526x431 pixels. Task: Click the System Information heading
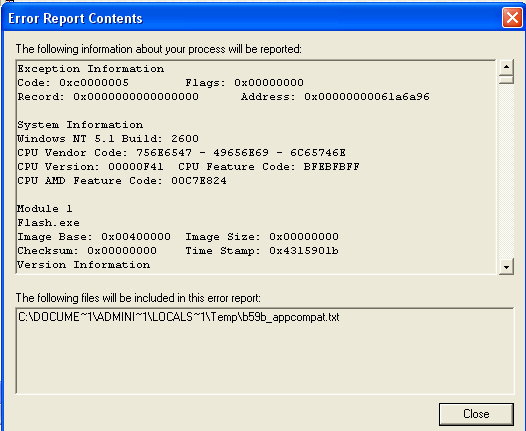pyautogui.click(x=80, y=125)
